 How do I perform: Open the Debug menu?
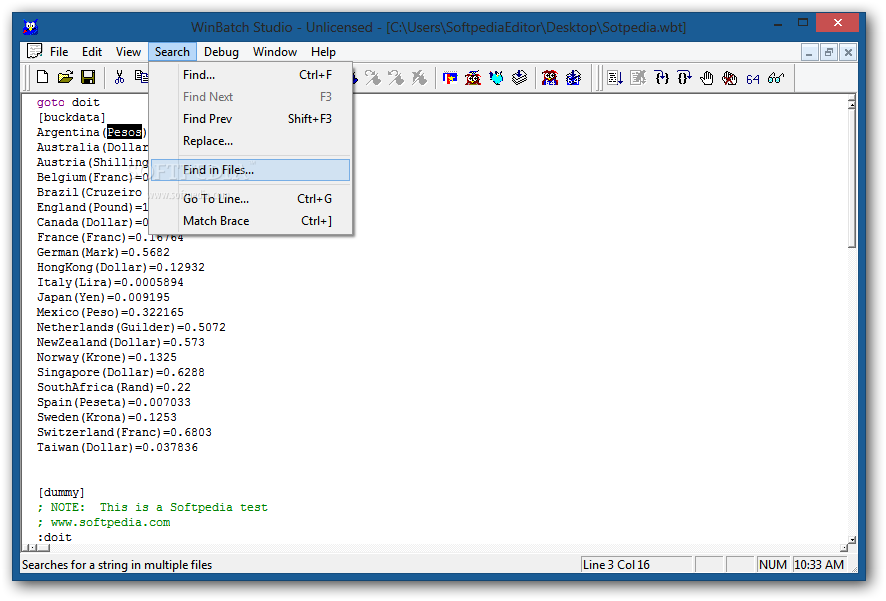(221, 52)
